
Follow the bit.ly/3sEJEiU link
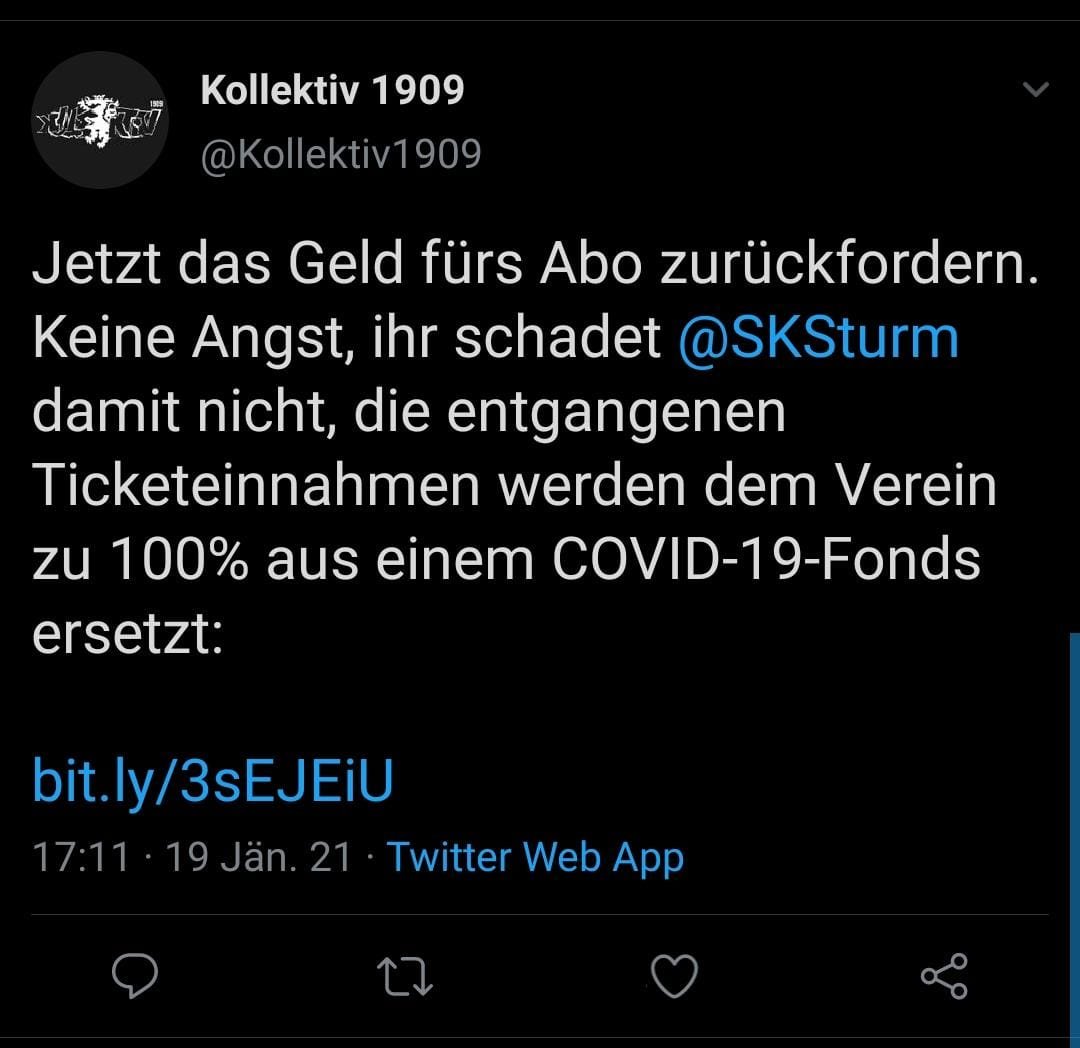(213, 781)
